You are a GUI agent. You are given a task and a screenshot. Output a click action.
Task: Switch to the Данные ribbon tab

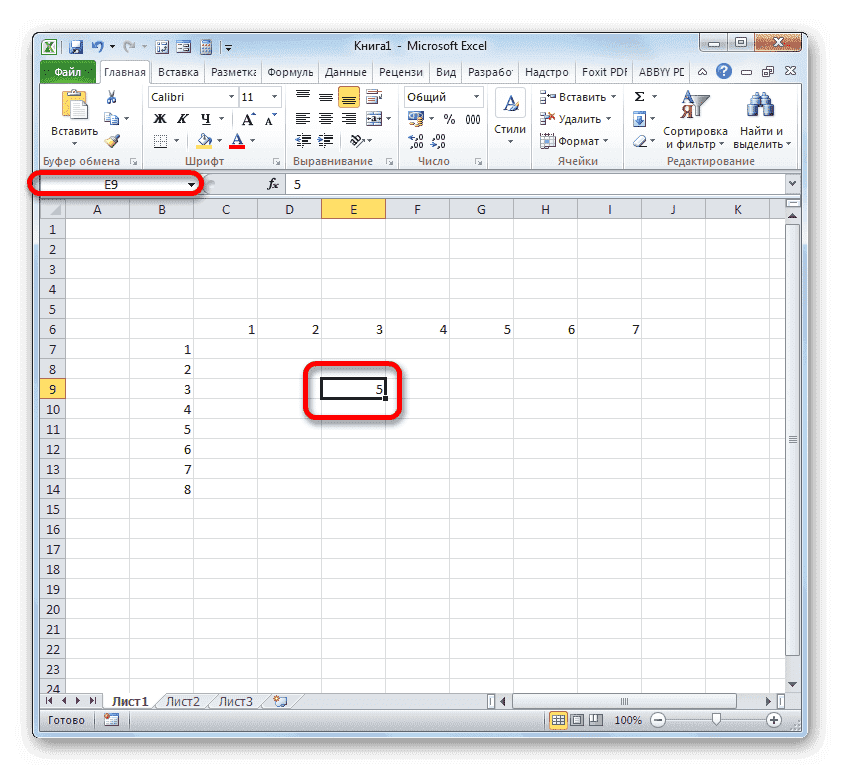[x=345, y=71]
